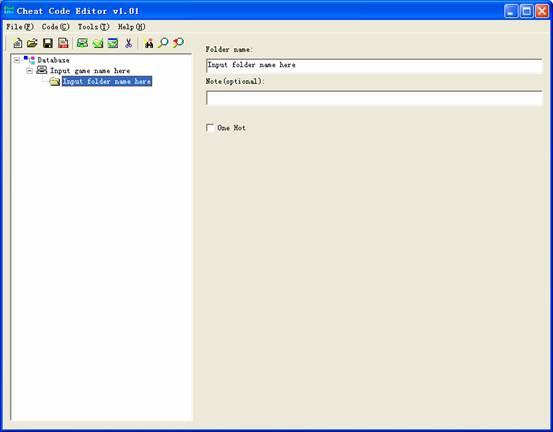Open the File menu

tap(20, 27)
